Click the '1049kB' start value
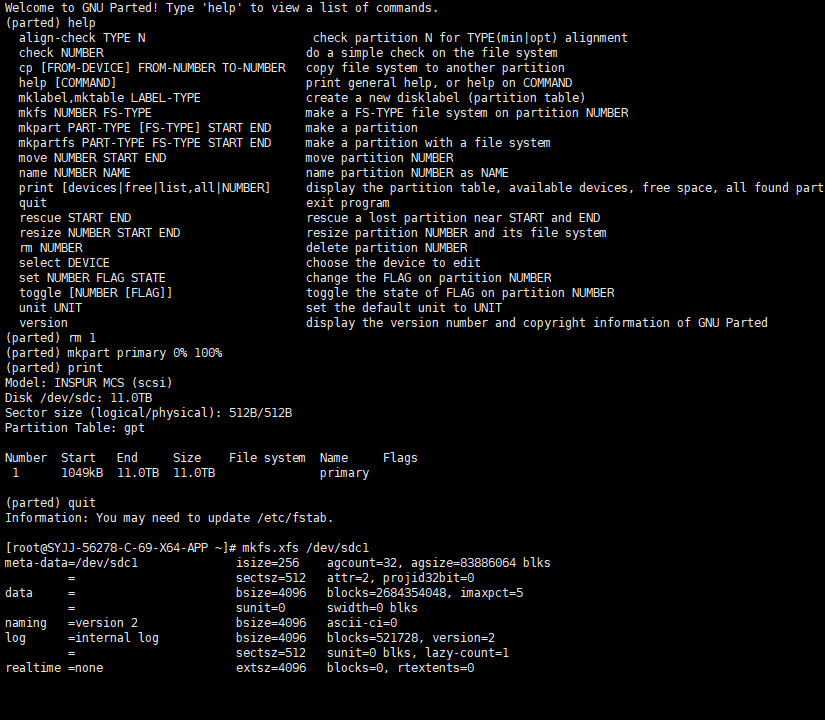Image resolution: width=825 pixels, height=720 pixels. click(82, 473)
